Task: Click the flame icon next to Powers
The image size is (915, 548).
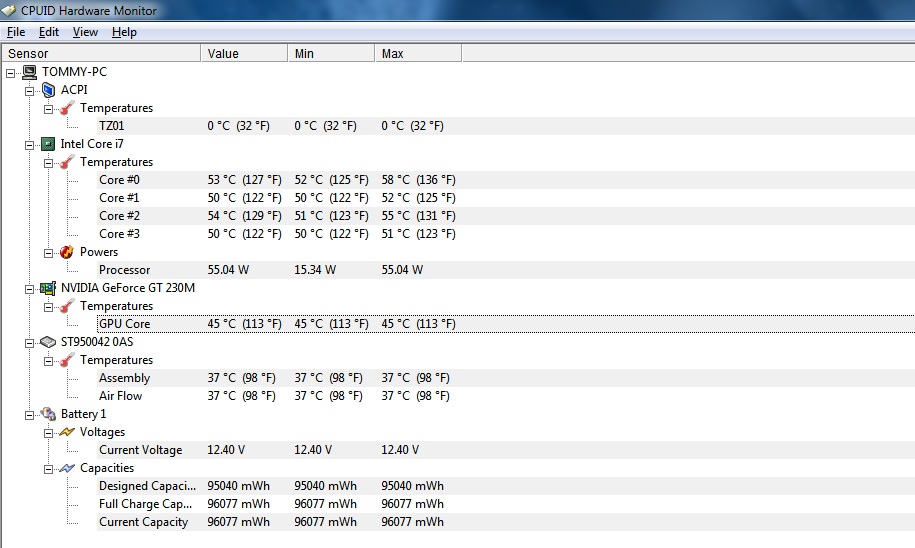Action: (67, 252)
